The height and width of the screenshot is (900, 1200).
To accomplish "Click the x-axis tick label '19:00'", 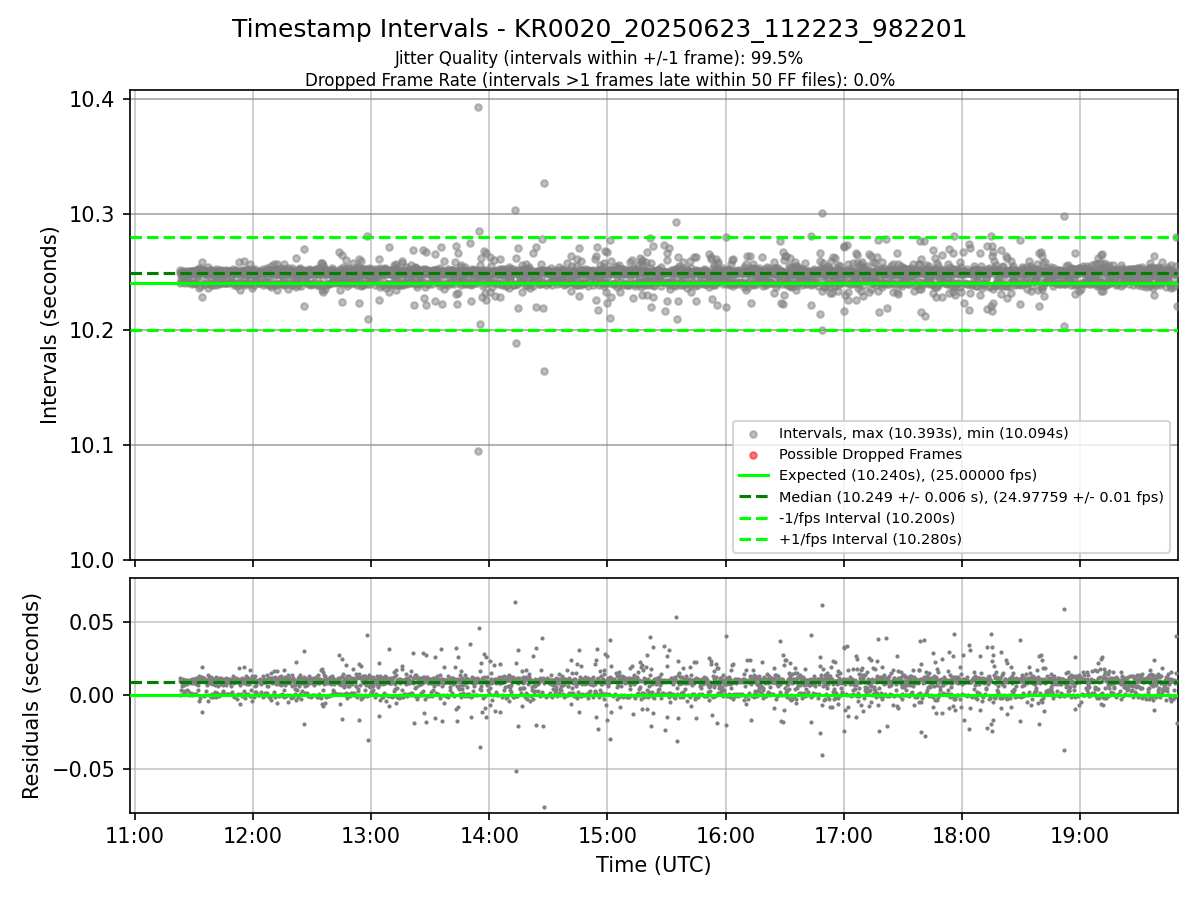I will point(1080,833).
